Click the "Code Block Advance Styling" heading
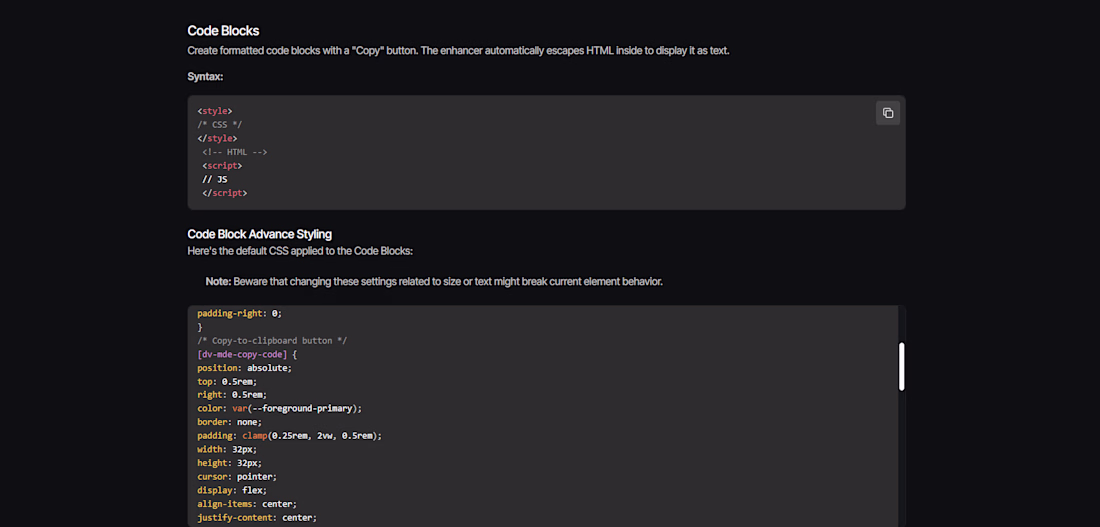The height and width of the screenshot is (527, 1100). click(x=259, y=234)
